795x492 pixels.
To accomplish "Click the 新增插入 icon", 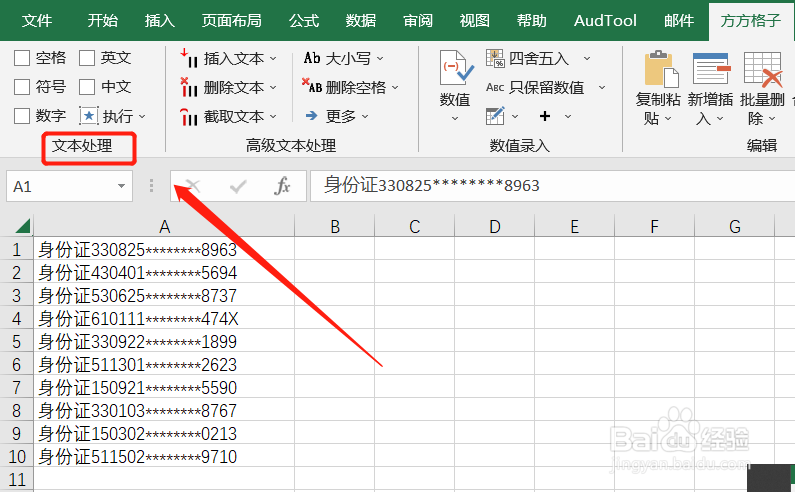I will pos(711,68).
